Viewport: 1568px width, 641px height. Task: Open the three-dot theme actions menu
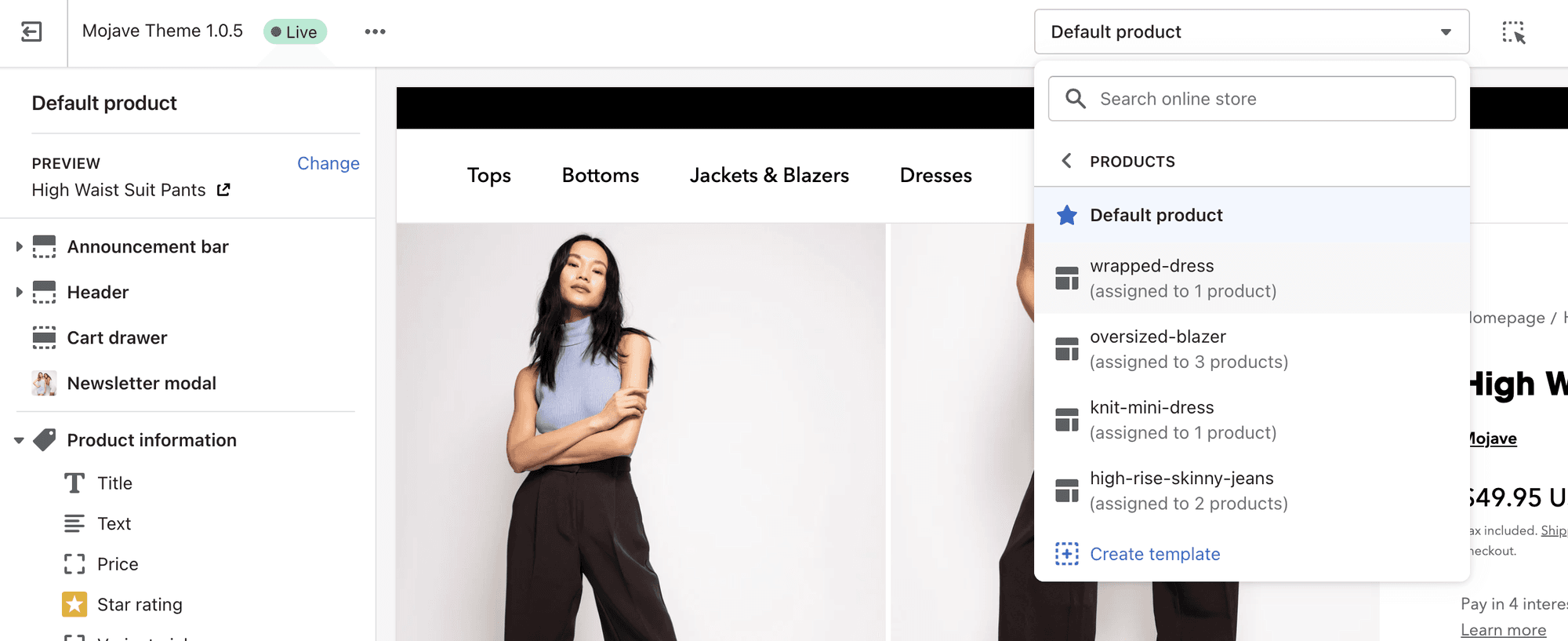(375, 31)
